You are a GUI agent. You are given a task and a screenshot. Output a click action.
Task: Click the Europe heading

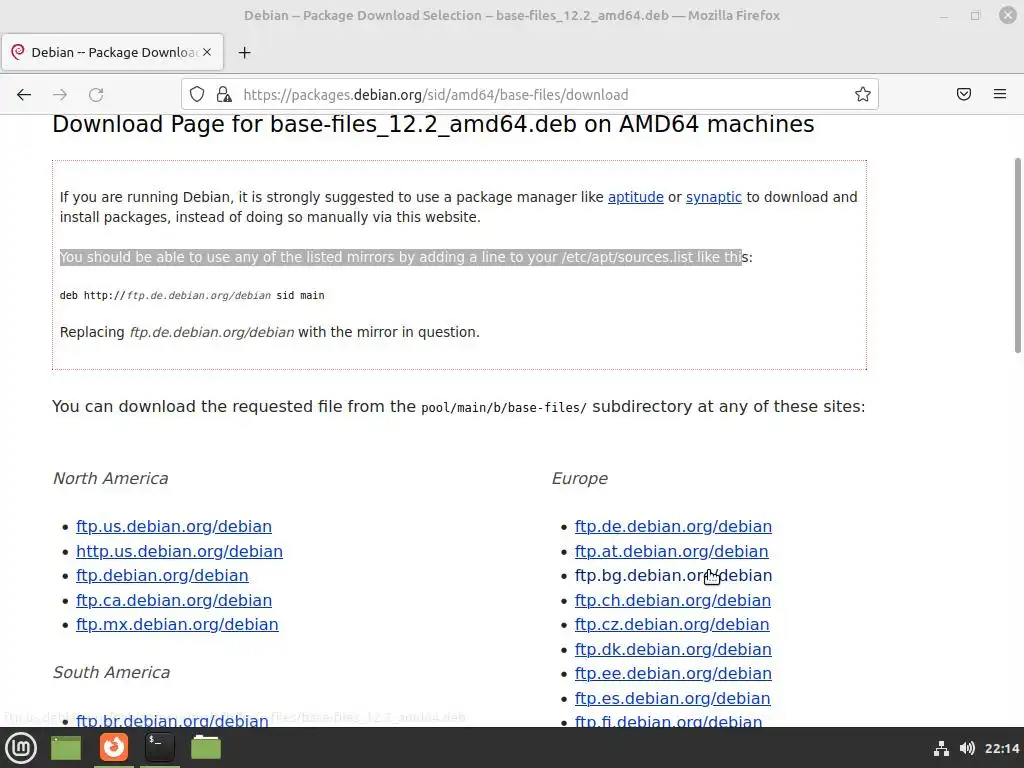tap(579, 478)
